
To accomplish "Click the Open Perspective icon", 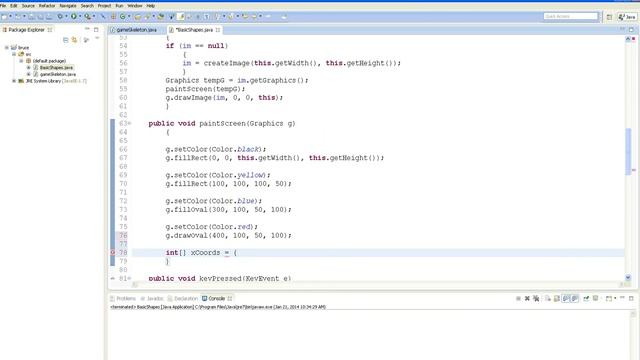I will 609,17.
